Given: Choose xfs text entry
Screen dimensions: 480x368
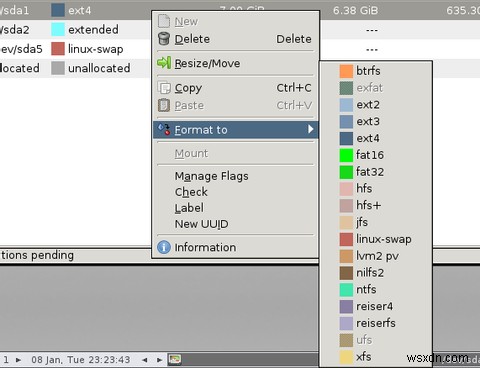Looking at the screenshot, I should [363, 357].
